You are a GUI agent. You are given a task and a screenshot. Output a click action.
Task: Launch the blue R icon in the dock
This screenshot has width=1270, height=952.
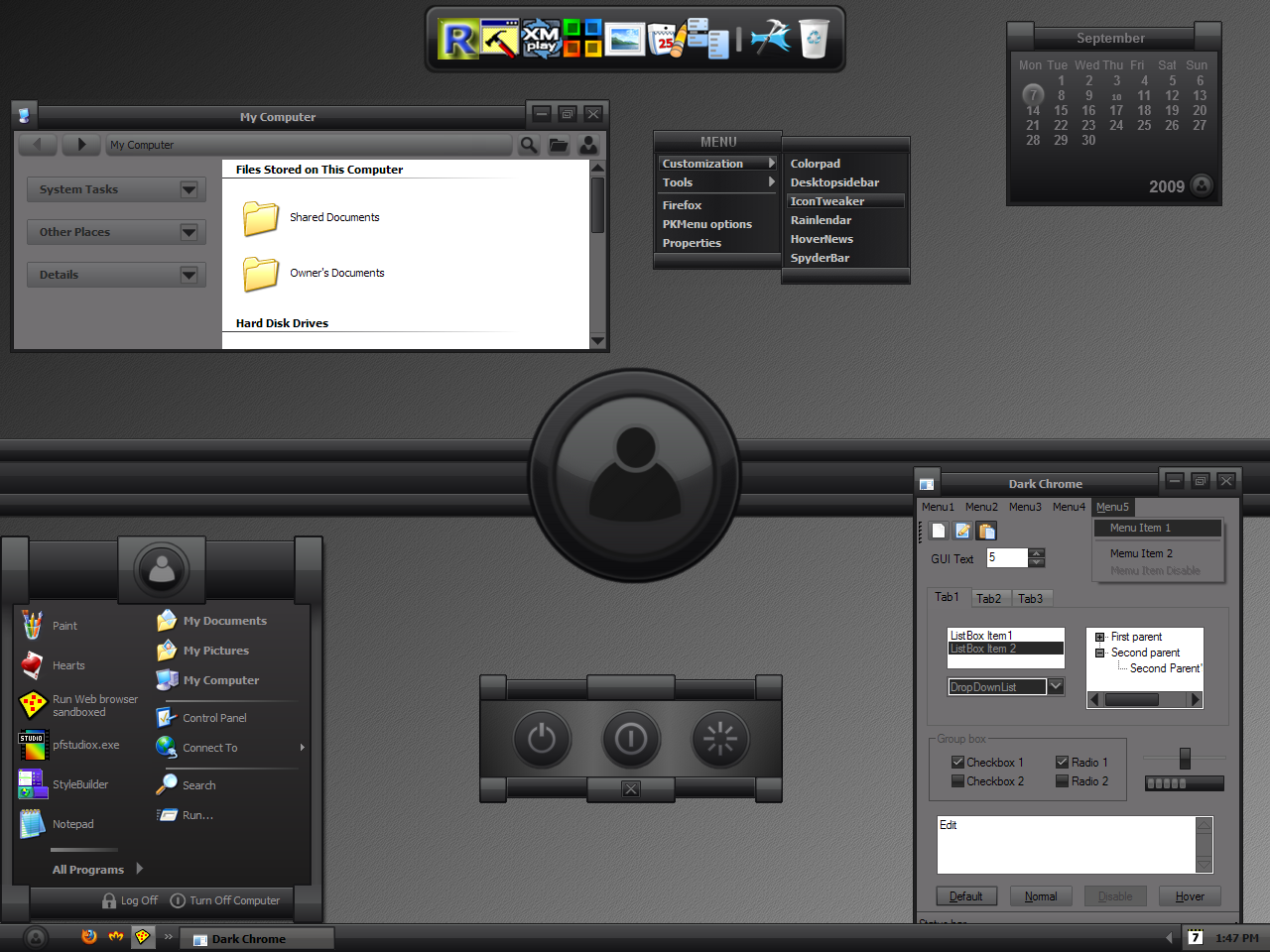pyautogui.click(x=458, y=39)
